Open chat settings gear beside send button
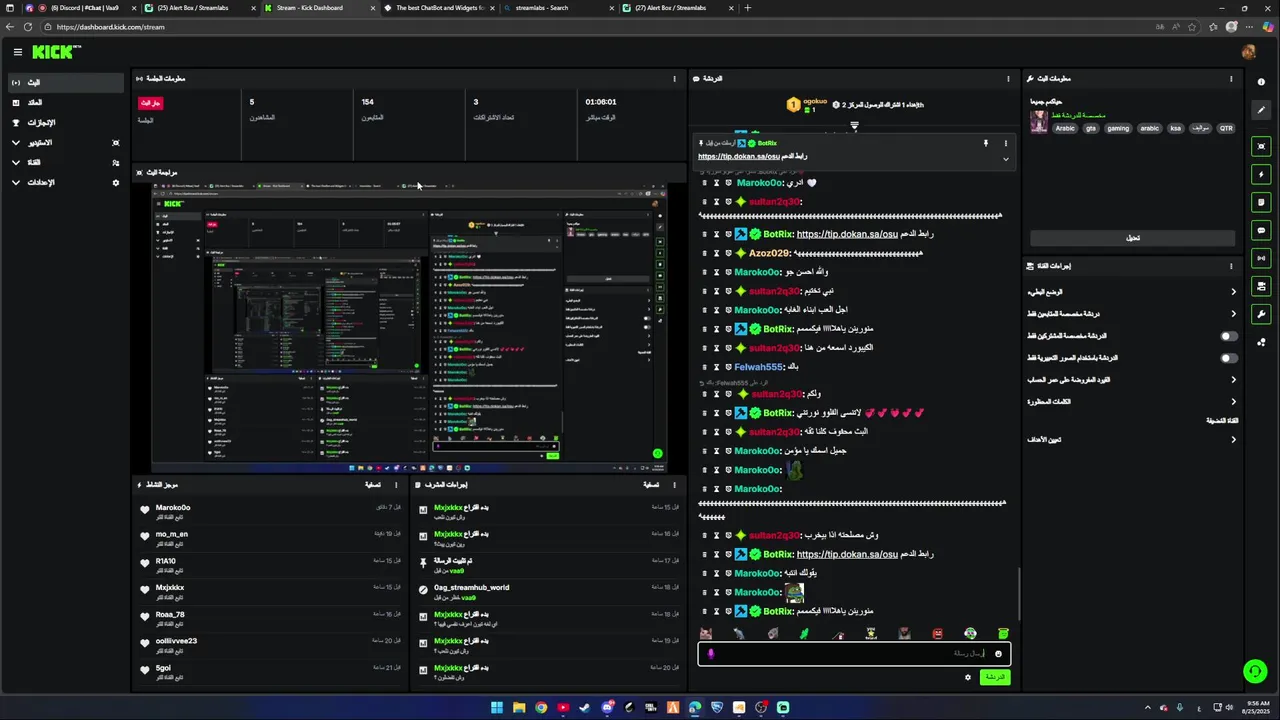This screenshot has width=1280, height=720. coord(967,677)
